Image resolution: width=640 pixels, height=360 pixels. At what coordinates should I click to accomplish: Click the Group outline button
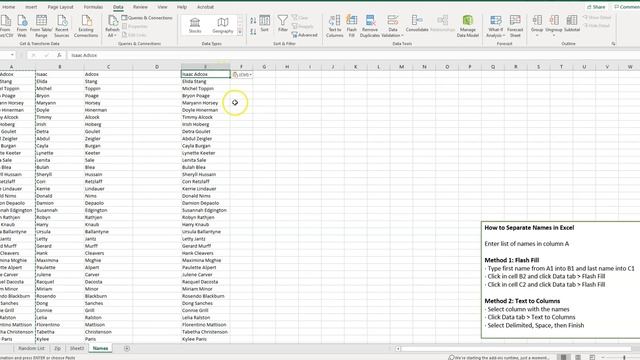[537, 25]
